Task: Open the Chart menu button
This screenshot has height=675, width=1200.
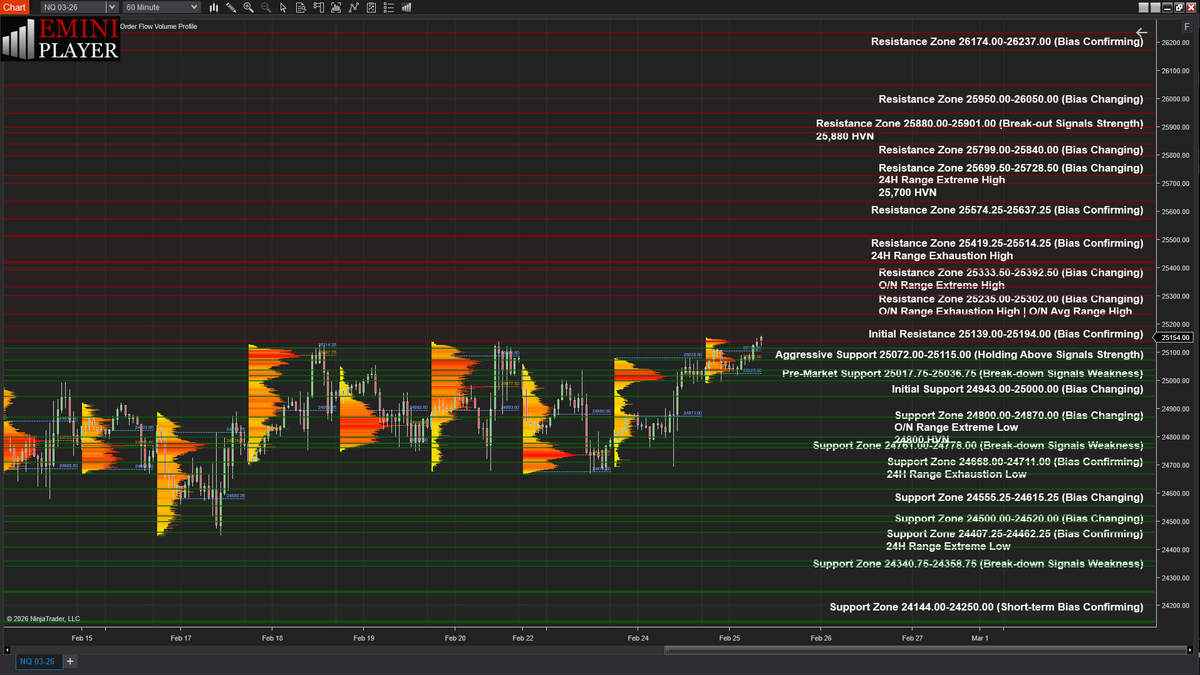Action: click(14, 7)
